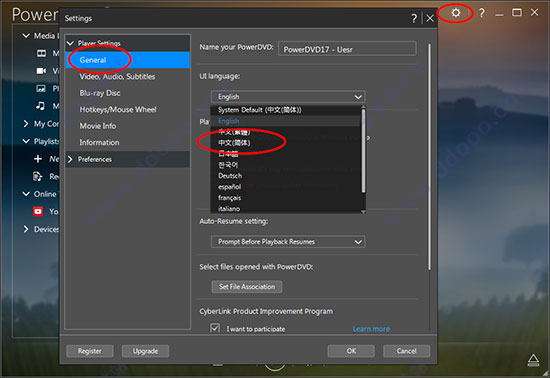The height and width of the screenshot is (378, 550).
Task: Open the YouTube icon in sidebar
Action: (x=38, y=211)
